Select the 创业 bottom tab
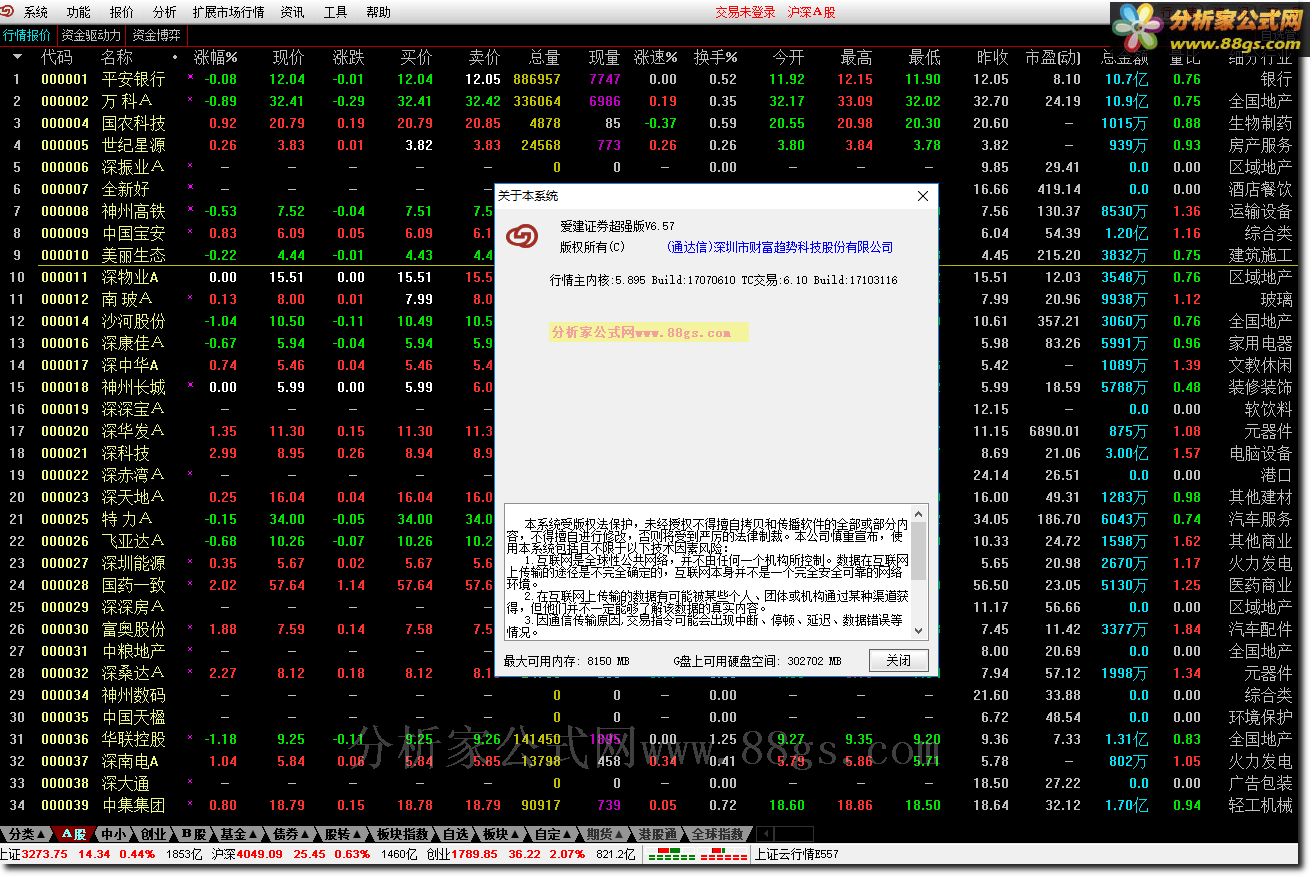The width and height of the screenshot is (1312, 877). tap(153, 834)
